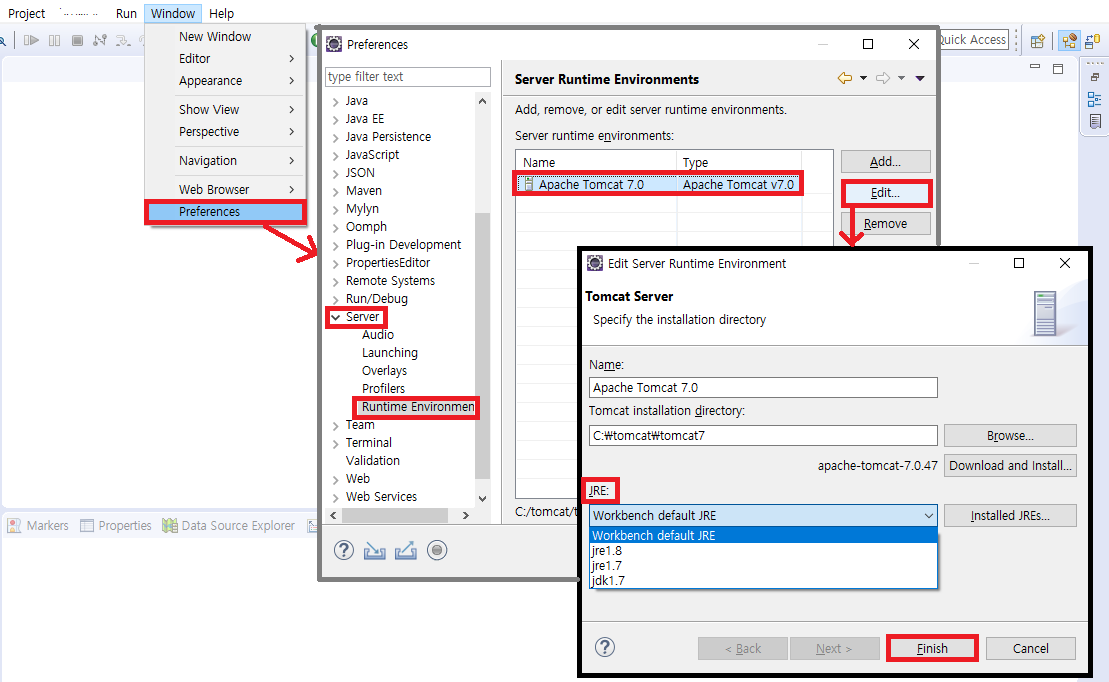Click the Remove button
Screen dimensions: 1109x682
[x=886, y=224]
